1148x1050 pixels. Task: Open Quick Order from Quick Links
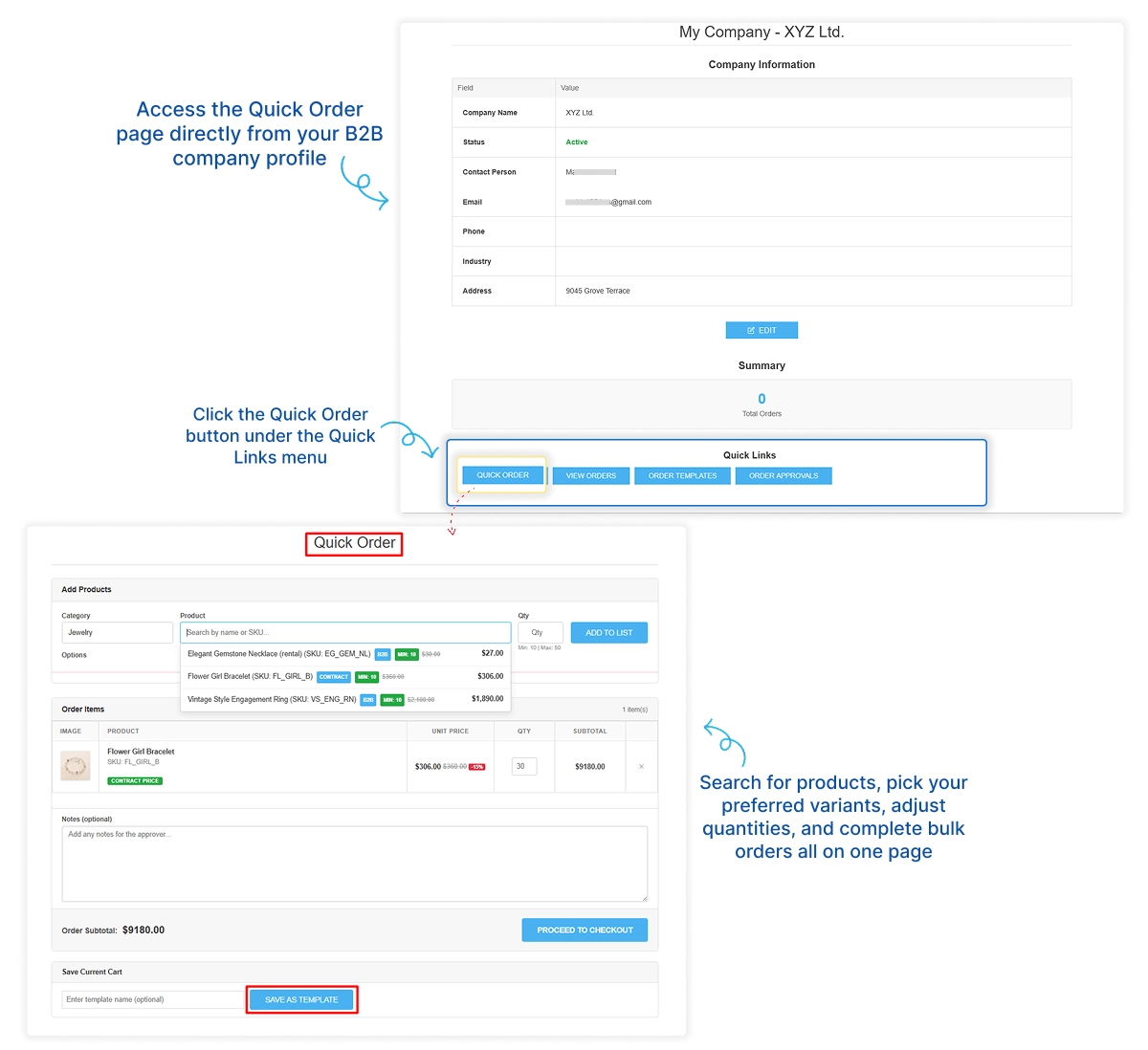click(502, 475)
